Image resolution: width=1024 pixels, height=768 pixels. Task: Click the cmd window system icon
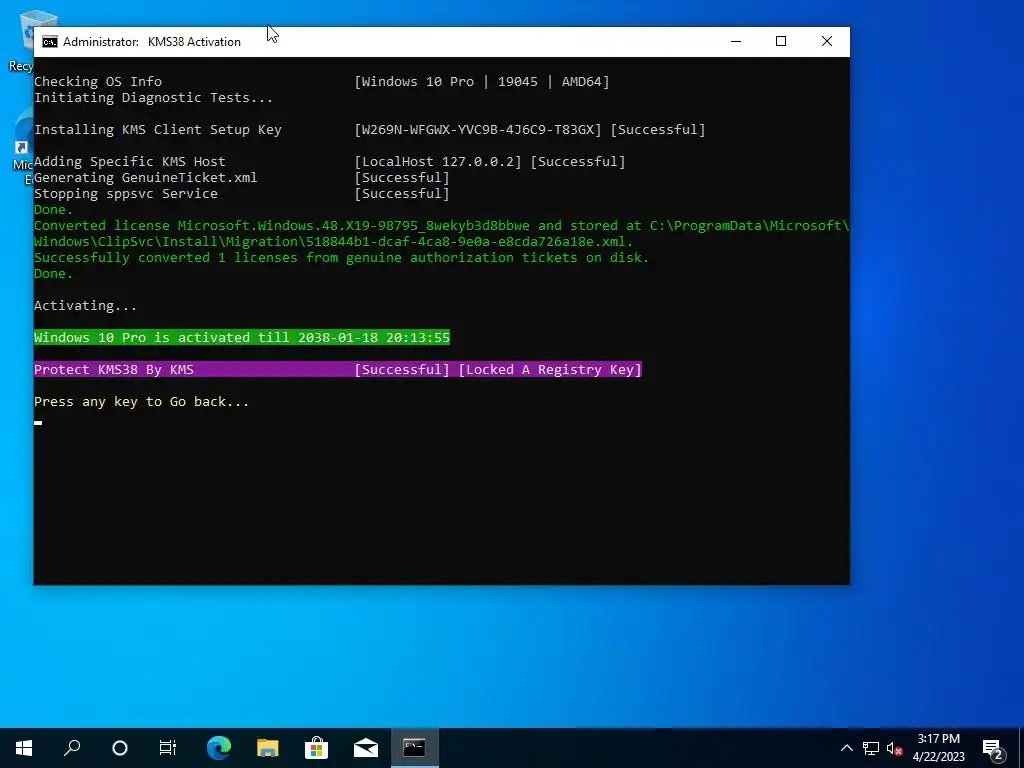point(50,42)
